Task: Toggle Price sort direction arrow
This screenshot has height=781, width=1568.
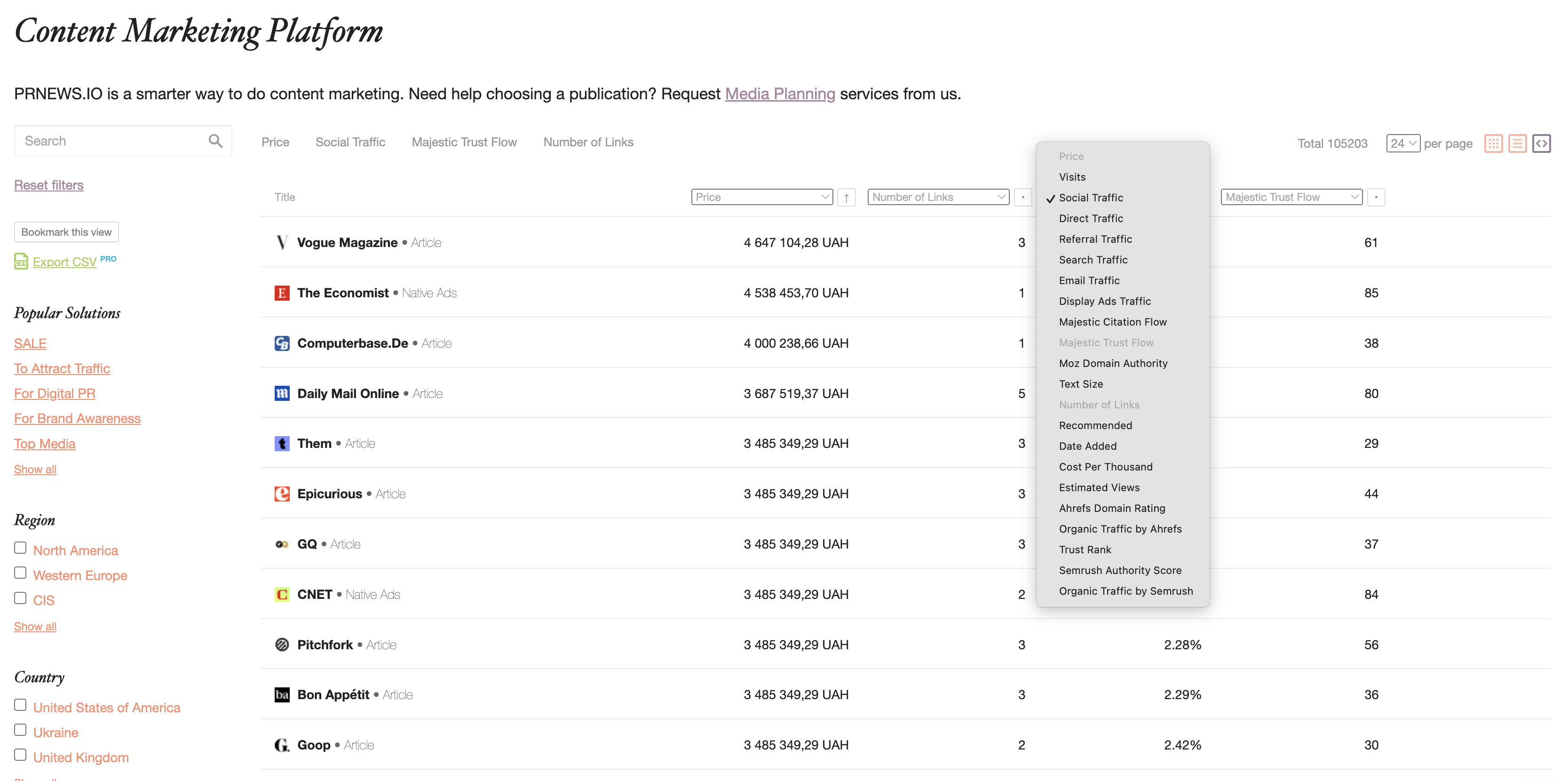Action: 846,197
